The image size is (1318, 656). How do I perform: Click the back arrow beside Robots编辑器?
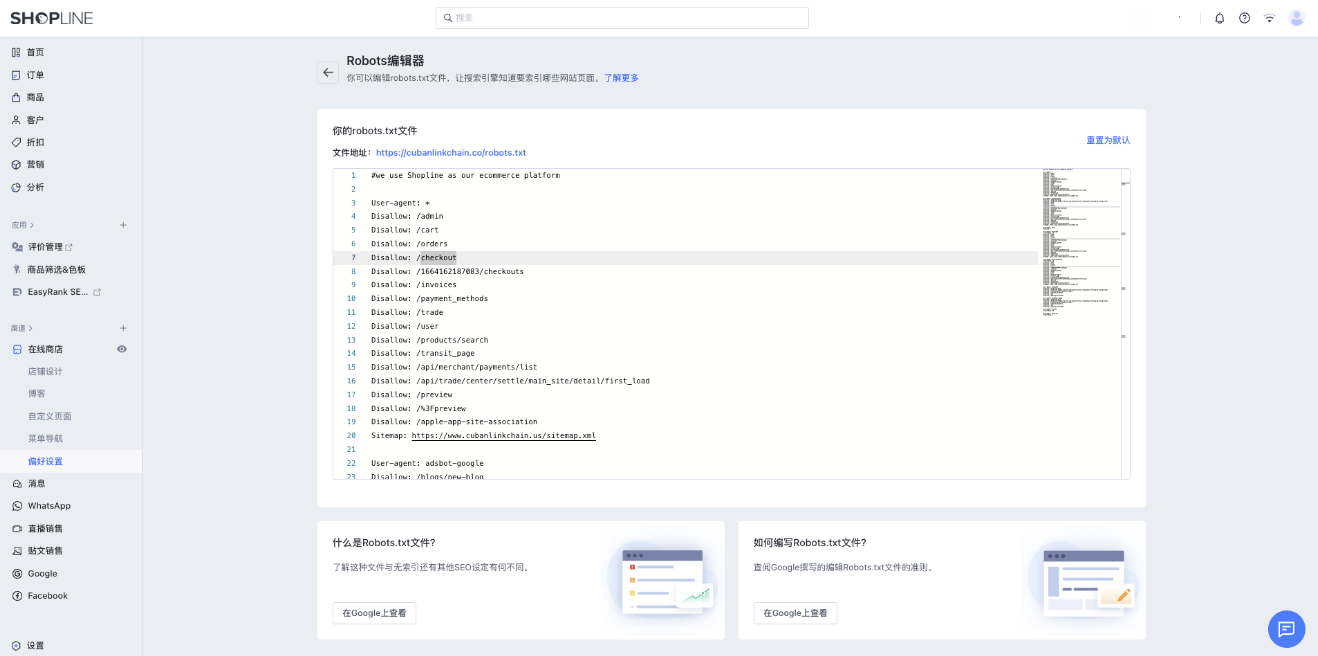tap(328, 73)
